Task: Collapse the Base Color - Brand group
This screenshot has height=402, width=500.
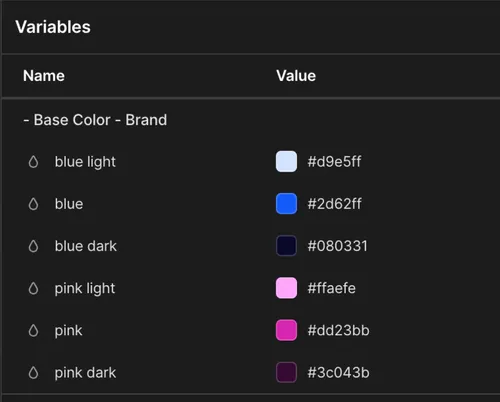Action: [95, 120]
